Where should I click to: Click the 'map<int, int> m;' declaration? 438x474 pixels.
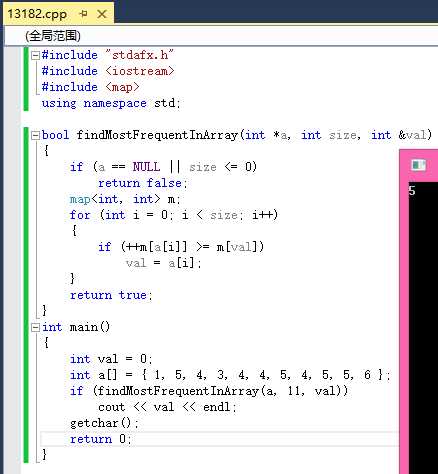click(125, 199)
